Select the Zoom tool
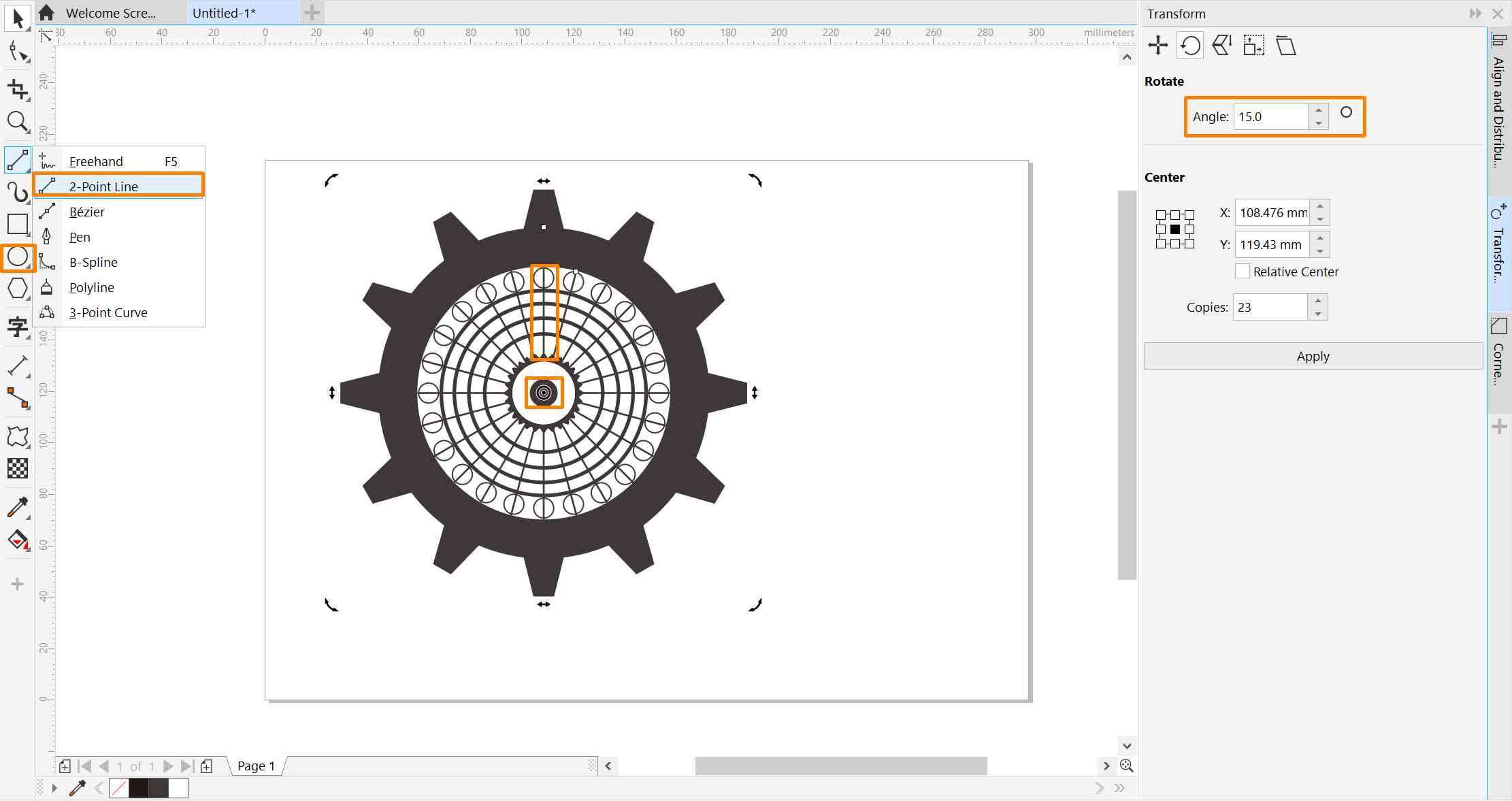The image size is (1512, 801). (x=18, y=122)
